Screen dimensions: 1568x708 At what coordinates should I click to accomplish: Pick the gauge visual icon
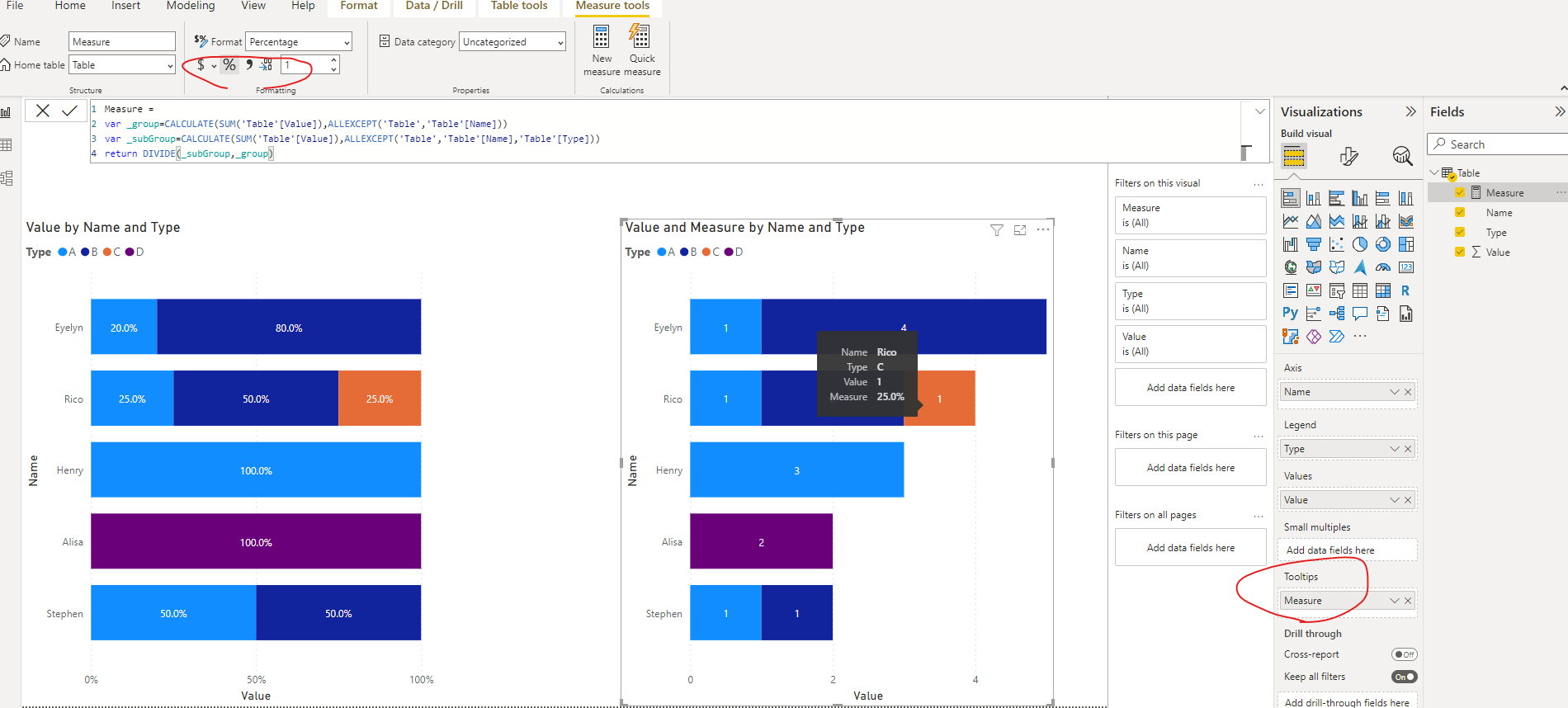[1383, 267]
